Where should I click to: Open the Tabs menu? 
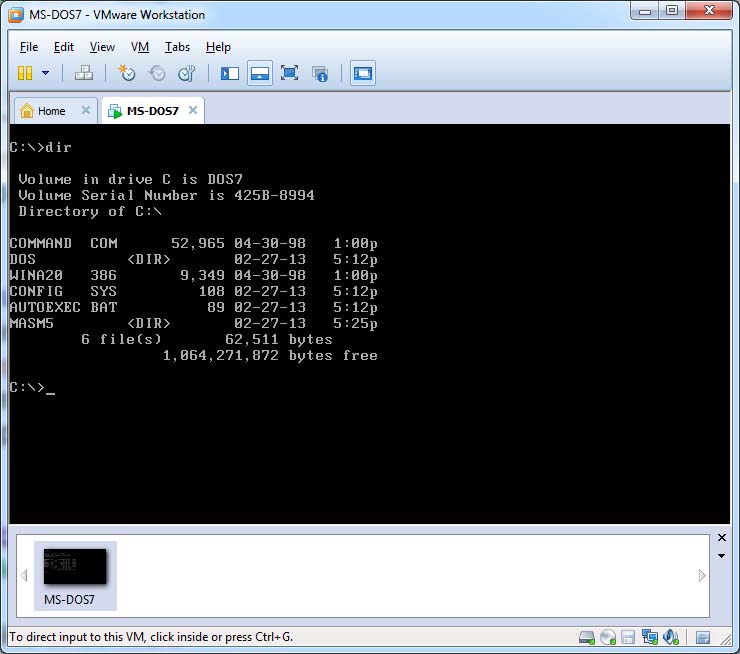[177, 47]
